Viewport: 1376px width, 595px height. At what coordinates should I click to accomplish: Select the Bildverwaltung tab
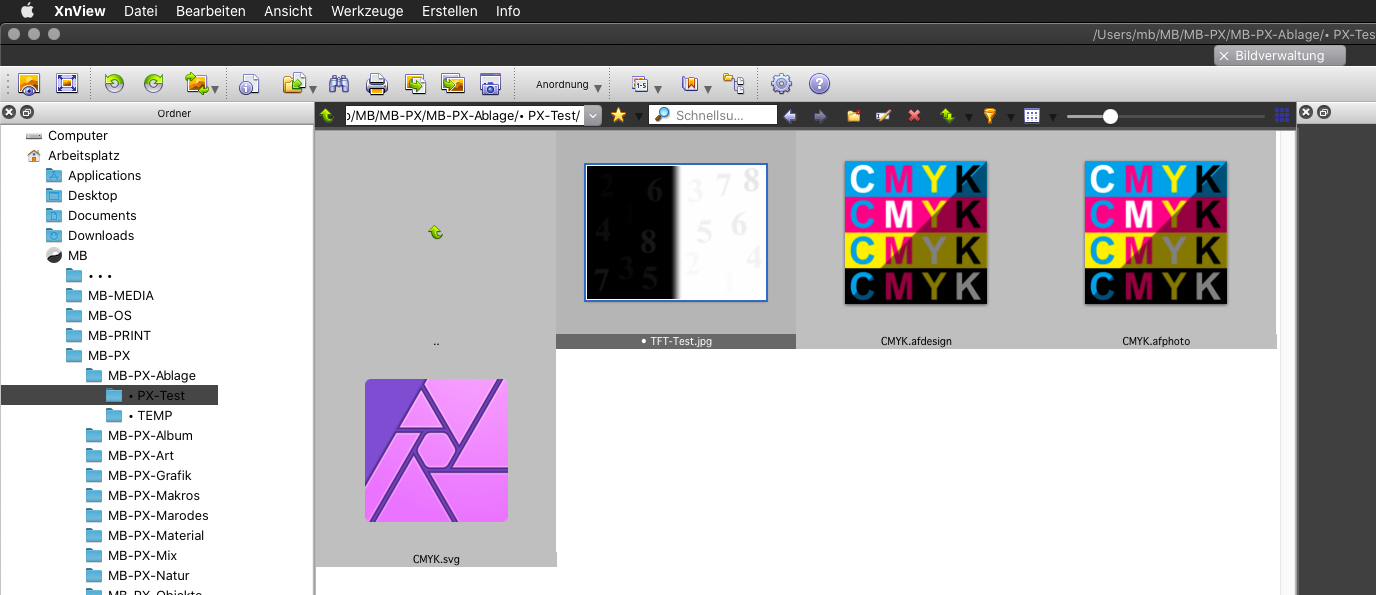pyautogui.click(x=1280, y=56)
